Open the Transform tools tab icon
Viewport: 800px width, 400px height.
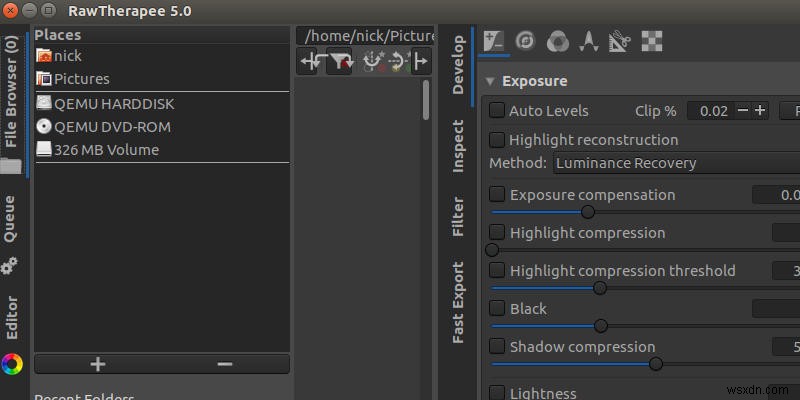point(619,41)
